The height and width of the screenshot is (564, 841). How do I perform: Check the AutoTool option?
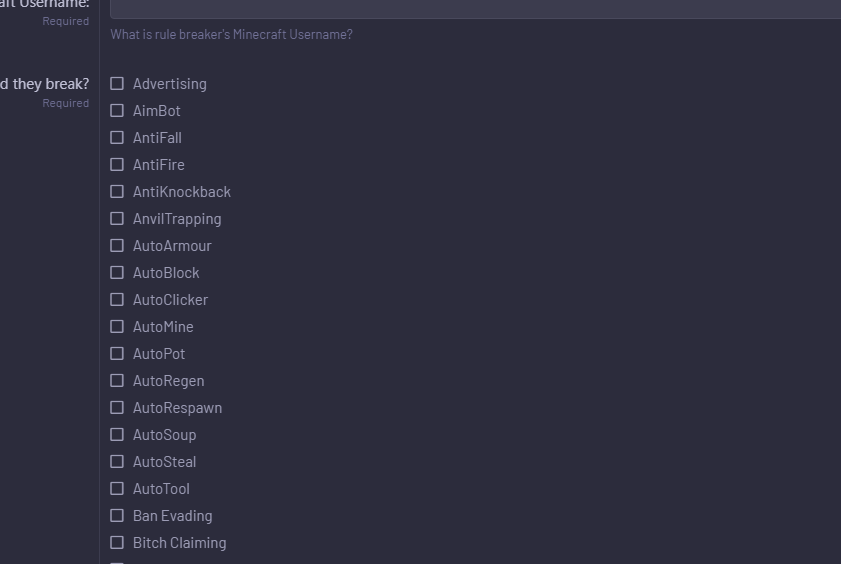[x=117, y=488]
